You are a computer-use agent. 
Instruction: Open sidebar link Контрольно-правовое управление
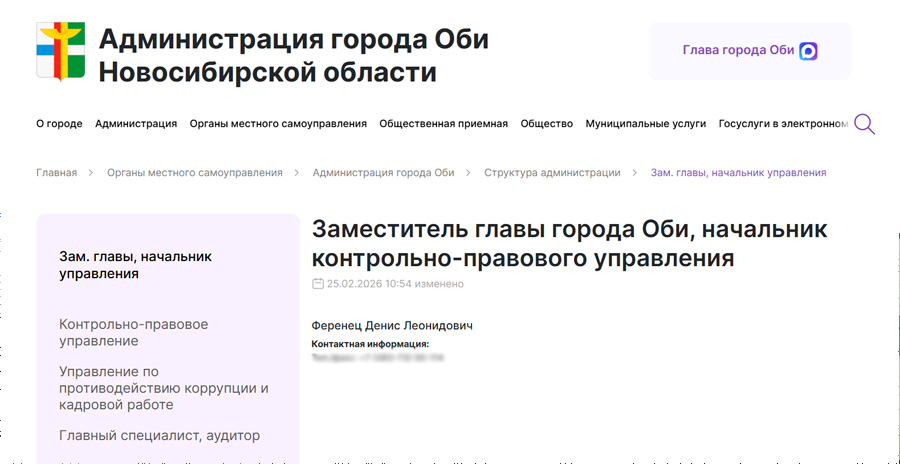tap(134, 332)
